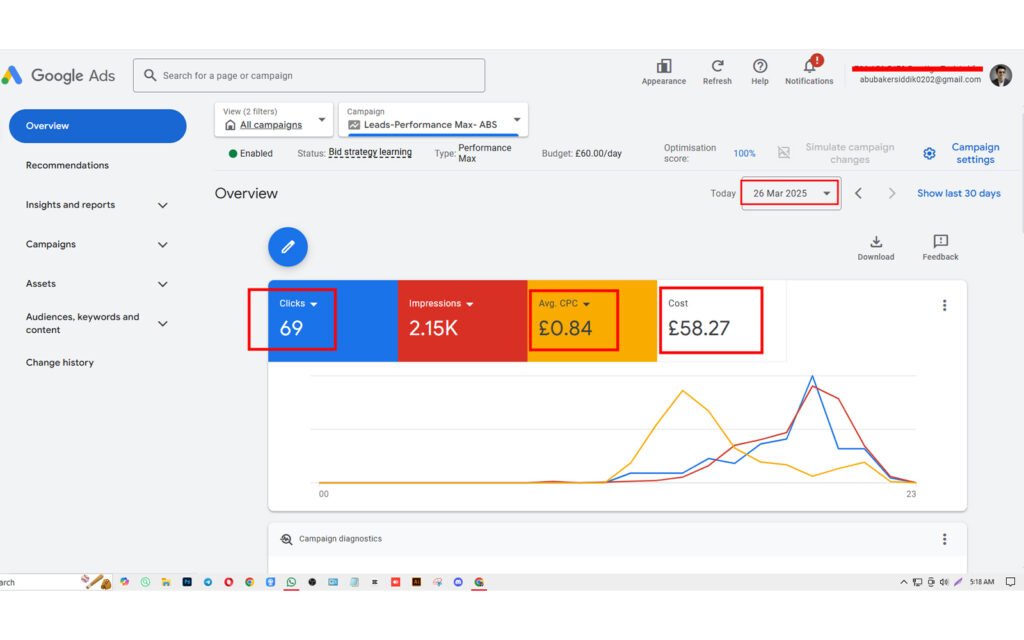Open the Appearance settings icon
The width and height of the screenshot is (1024, 640).
tap(664, 66)
